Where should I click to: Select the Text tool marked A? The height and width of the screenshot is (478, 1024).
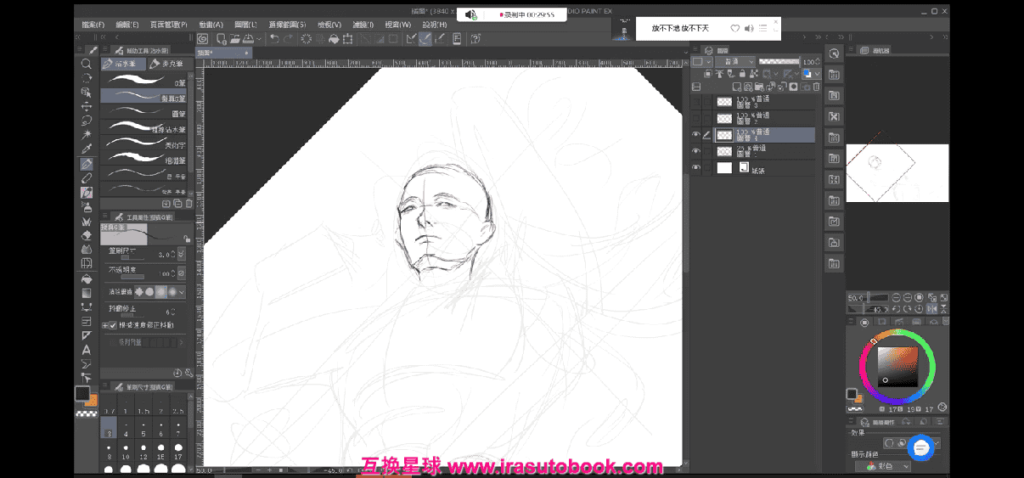point(86,351)
